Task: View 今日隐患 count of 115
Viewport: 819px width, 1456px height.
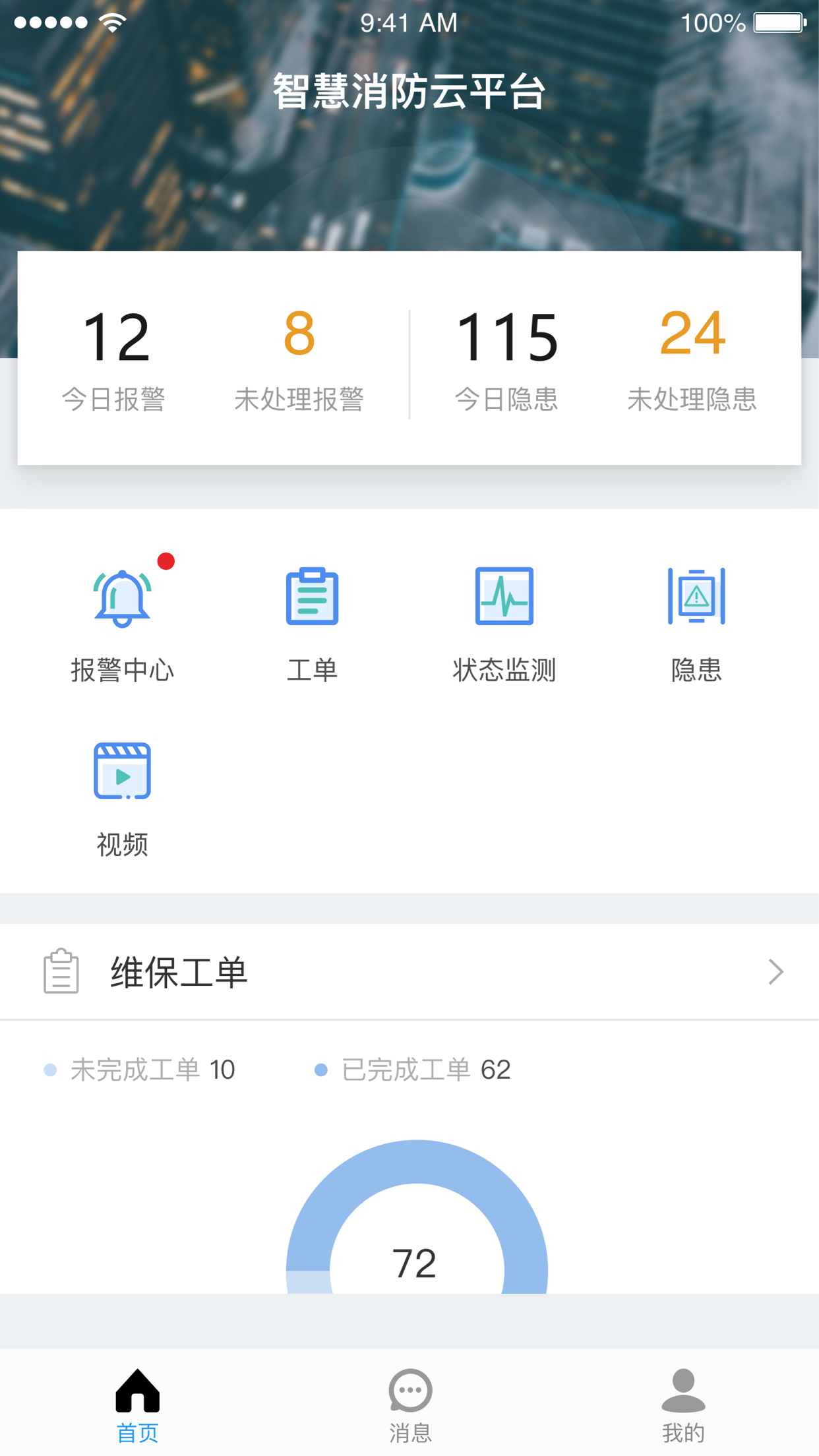Action: (x=506, y=338)
